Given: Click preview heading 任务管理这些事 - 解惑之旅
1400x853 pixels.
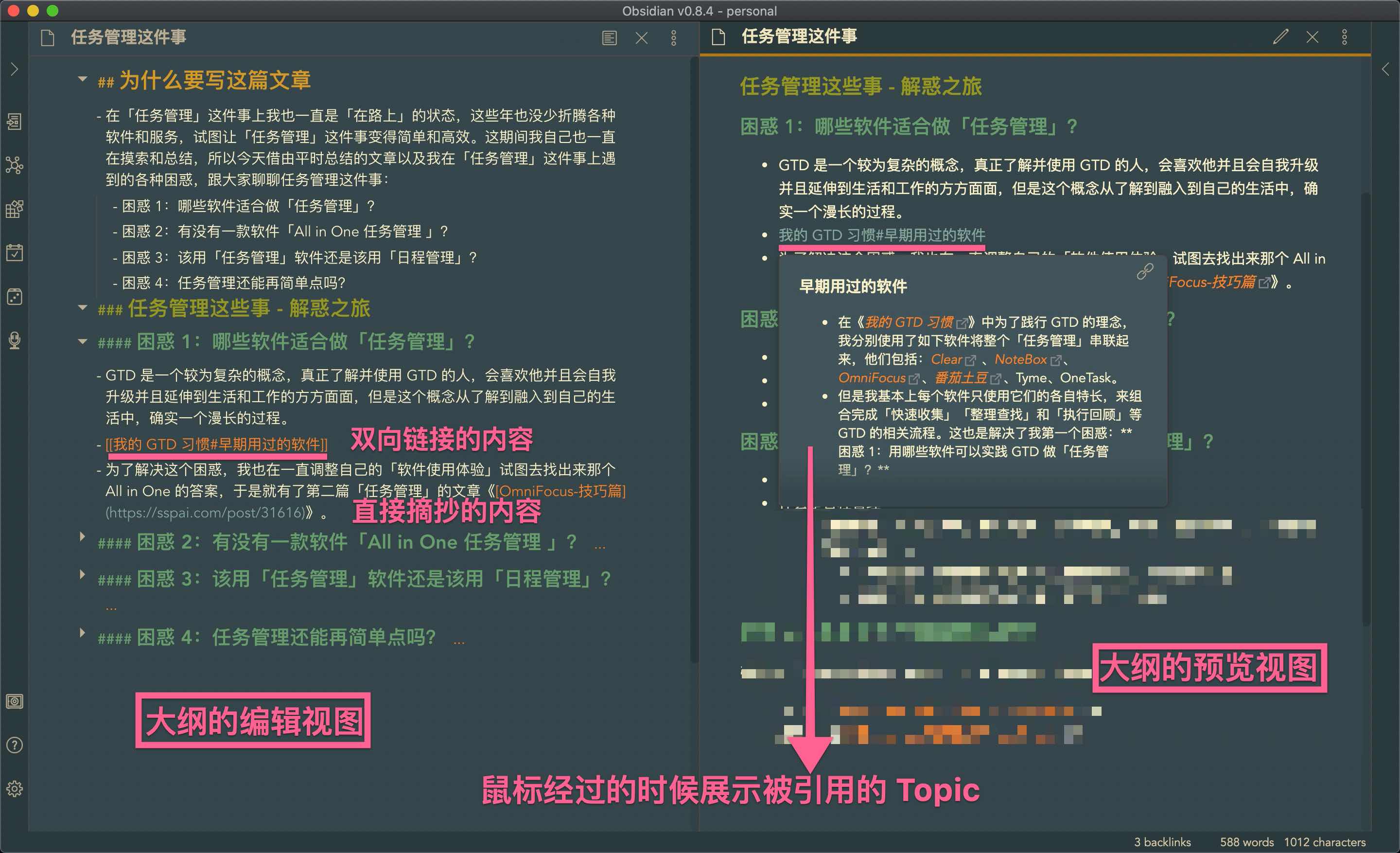Looking at the screenshot, I should [861, 87].
